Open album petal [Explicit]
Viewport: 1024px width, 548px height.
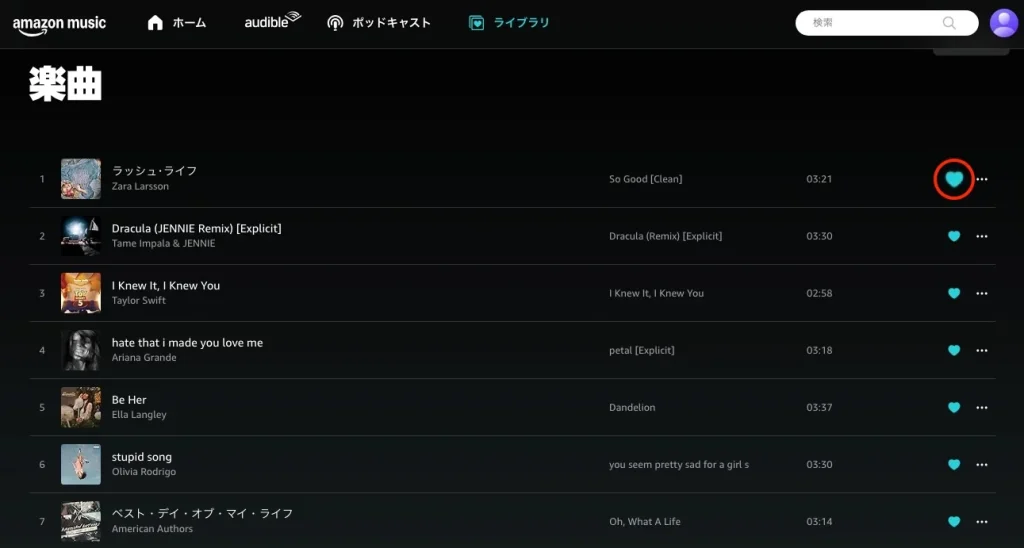click(642, 350)
